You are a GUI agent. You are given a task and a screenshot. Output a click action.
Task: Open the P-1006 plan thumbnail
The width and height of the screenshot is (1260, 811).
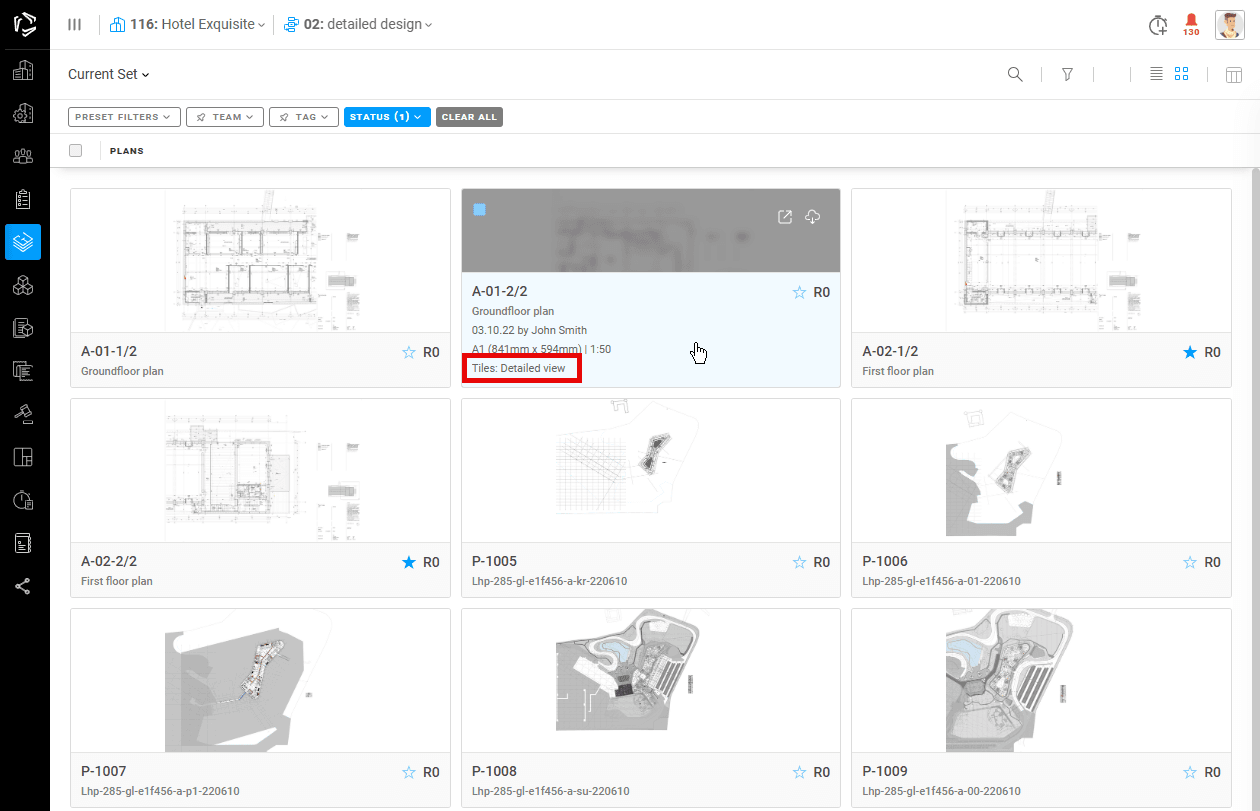1041,470
